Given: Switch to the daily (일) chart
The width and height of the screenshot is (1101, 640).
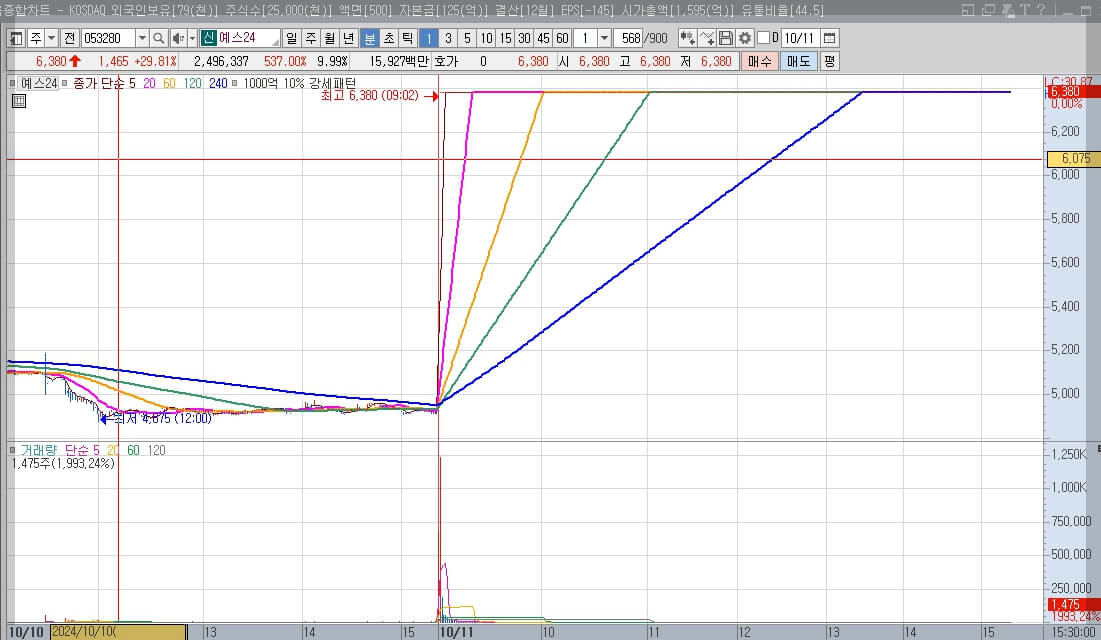Looking at the screenshot, I should pos(291,38).
